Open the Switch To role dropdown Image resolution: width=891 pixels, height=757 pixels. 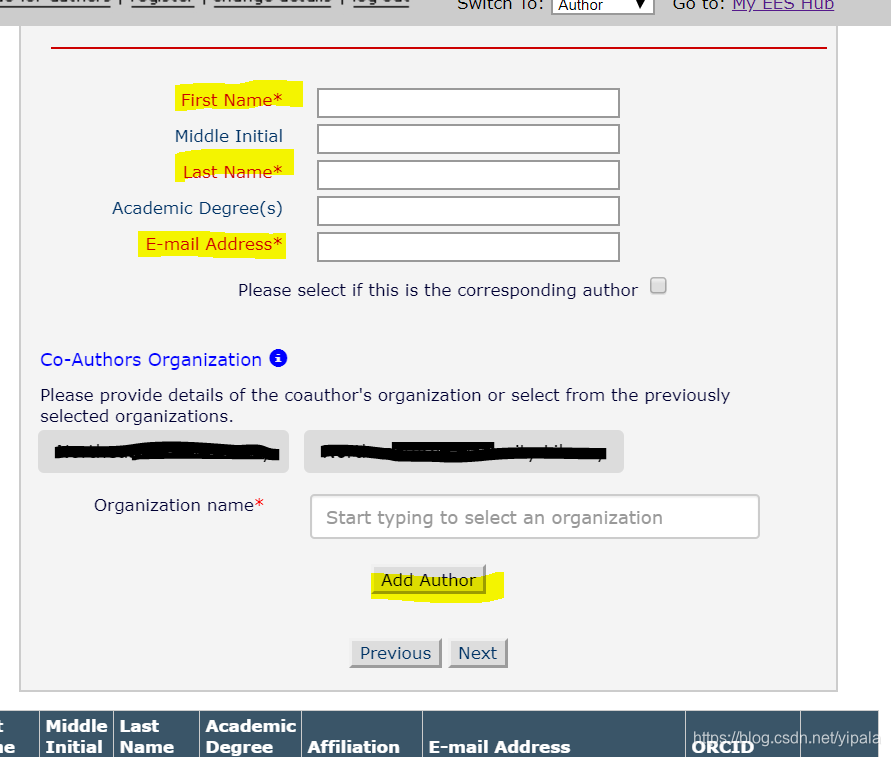click(603, 6)
